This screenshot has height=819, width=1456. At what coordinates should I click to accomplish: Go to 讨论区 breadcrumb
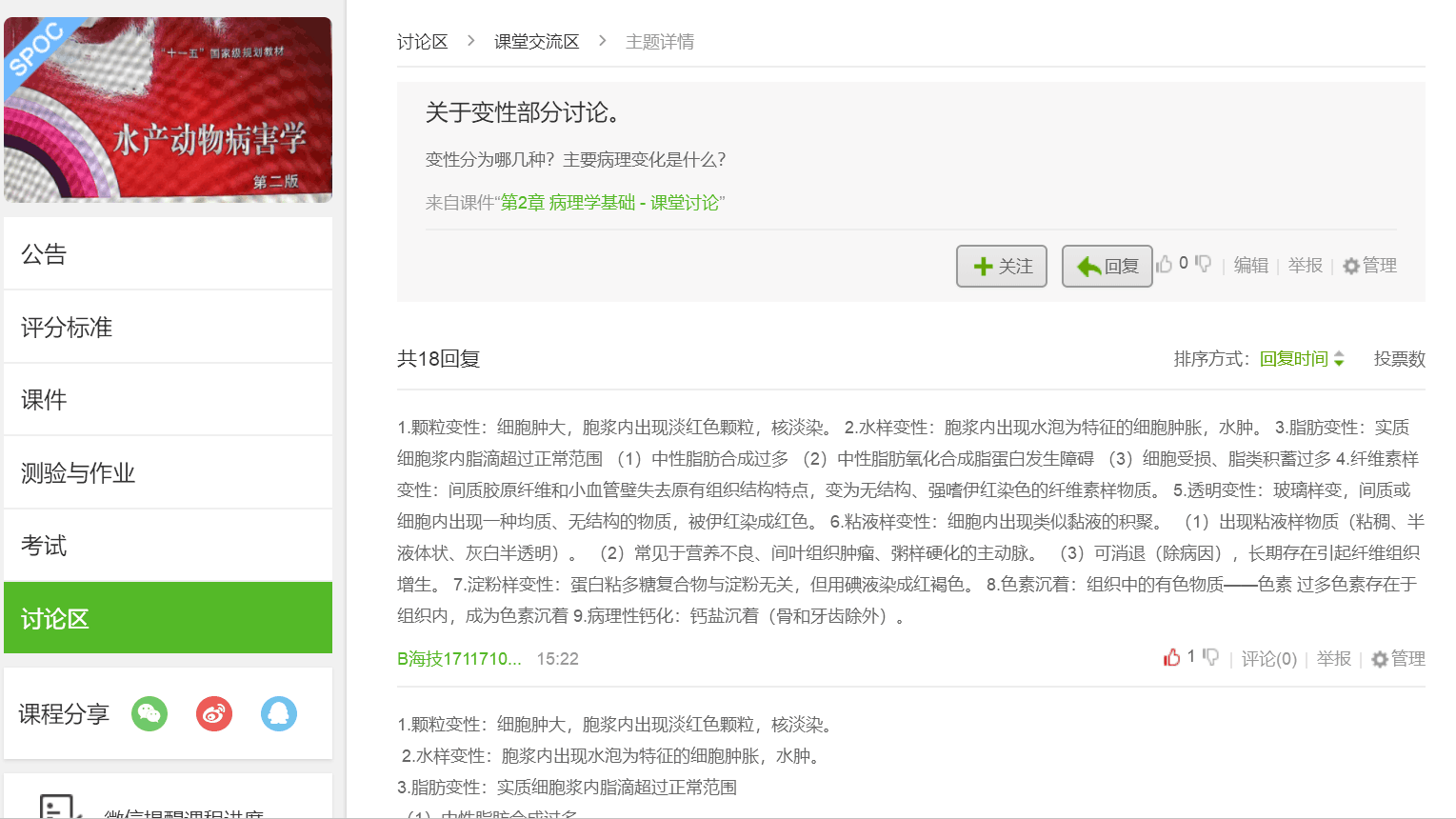coord(422,42)
